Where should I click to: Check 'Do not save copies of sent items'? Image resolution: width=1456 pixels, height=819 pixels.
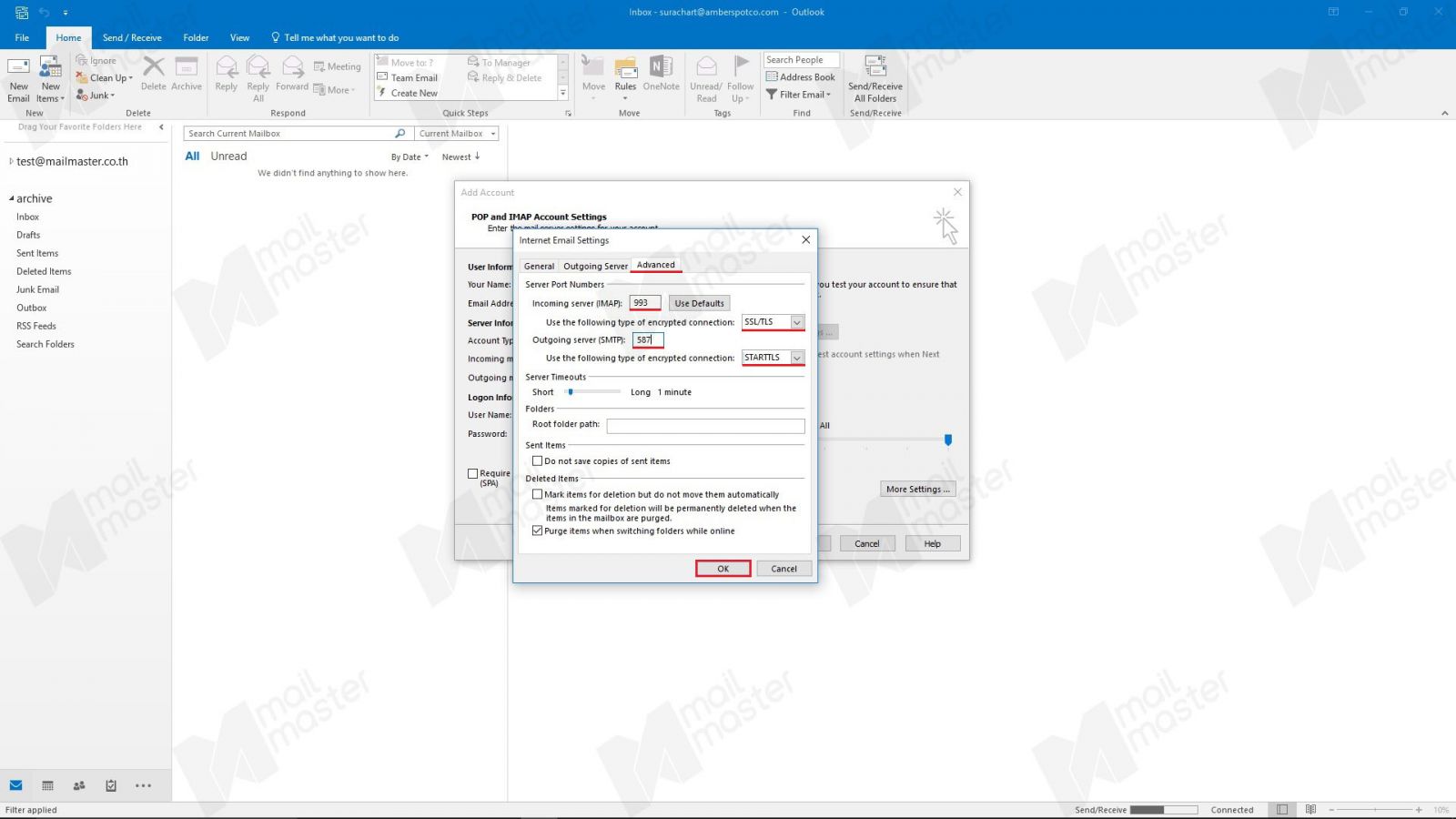click(537, 461)
